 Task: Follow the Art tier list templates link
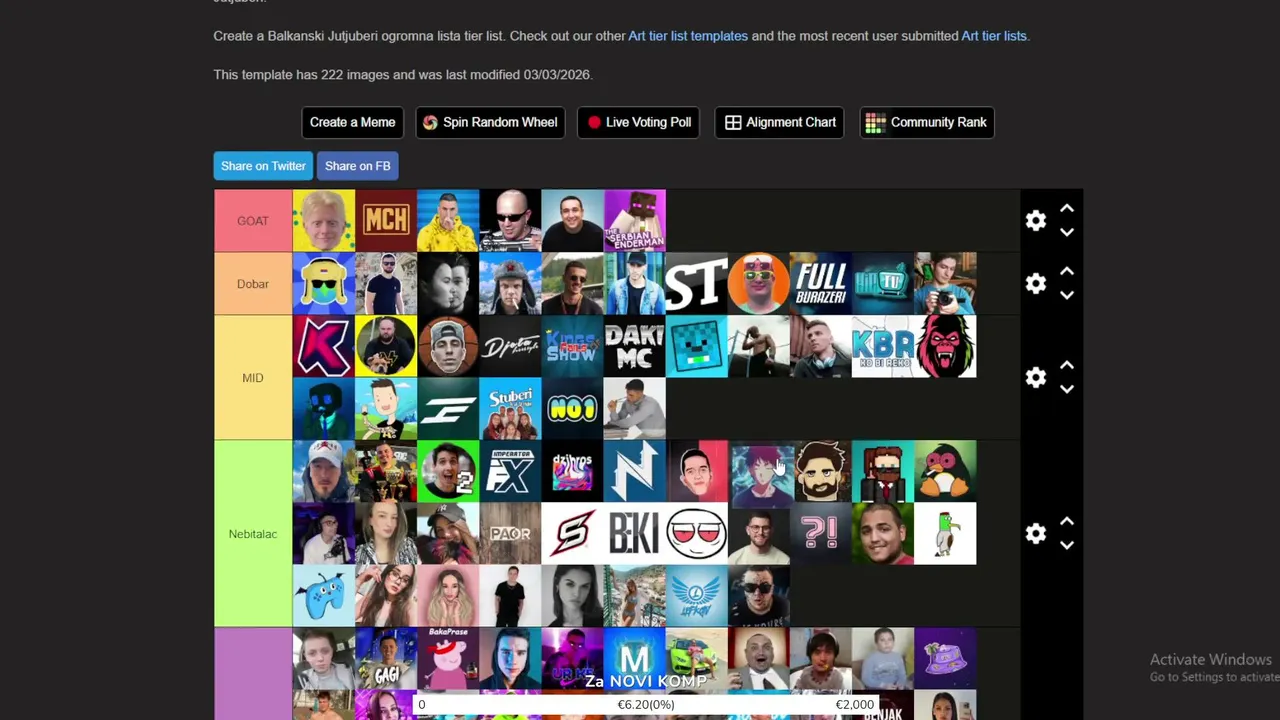pyautogui.click(x=688, y=36)
